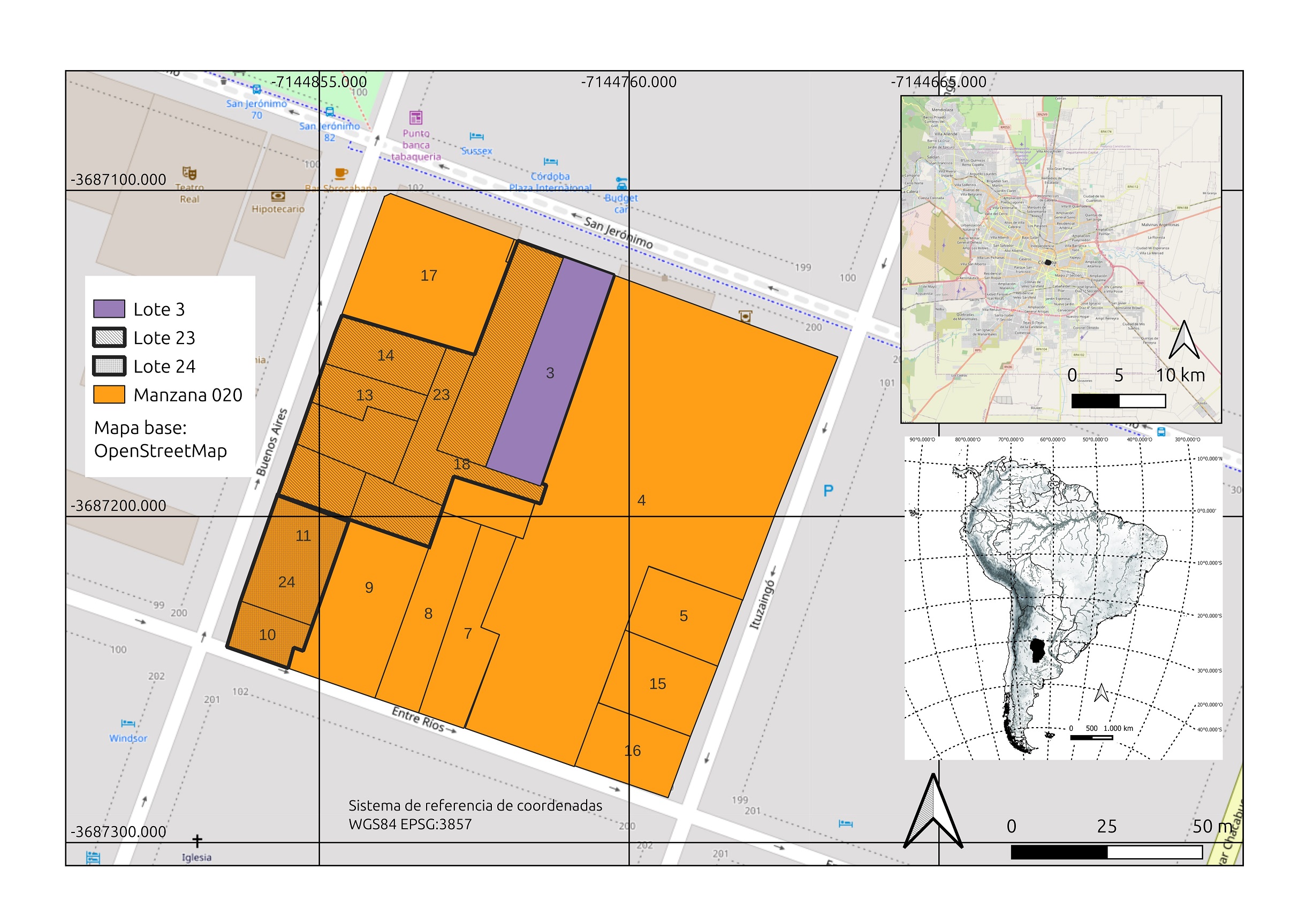The width and height of the screenshot is (1306, 924).
Task: Click the purple Lote 3 legend swatch
Action: [x=109, y=309]
